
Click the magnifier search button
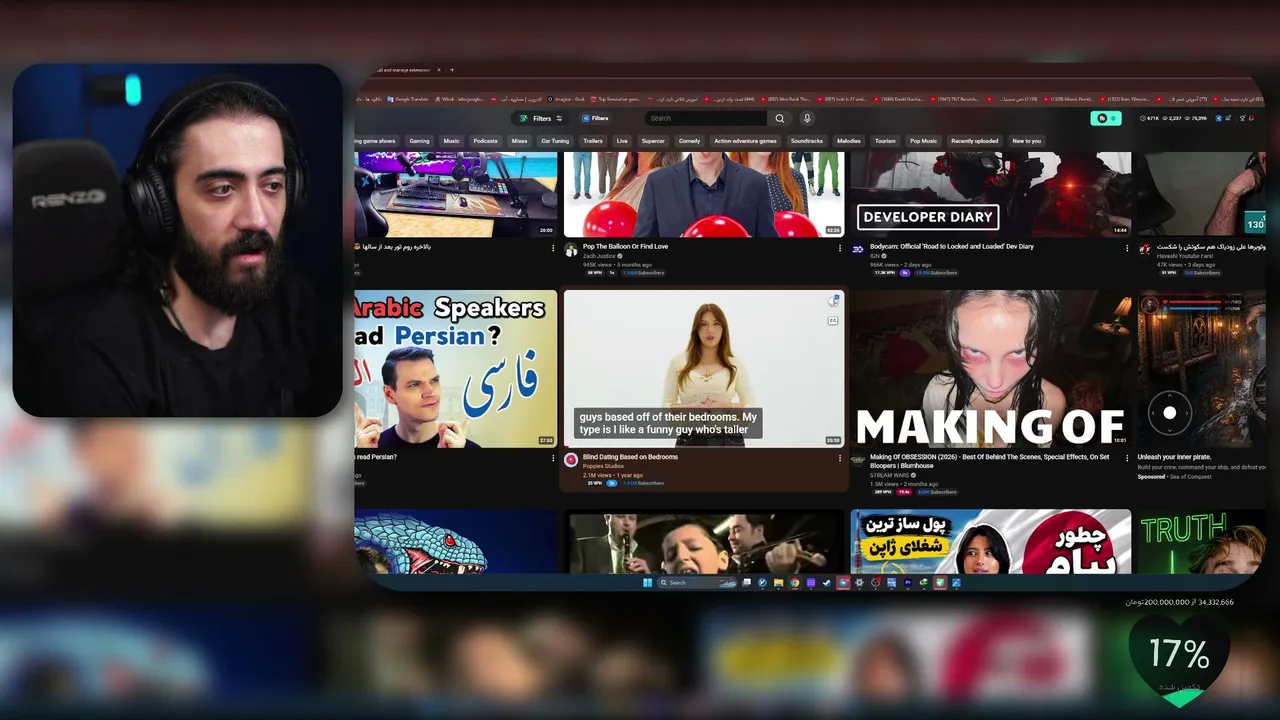(x=780, y=118)
